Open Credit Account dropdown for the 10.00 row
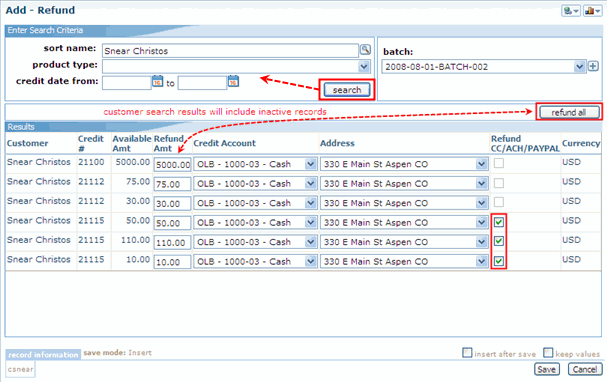This screenshot has width=607, height=382. click(310, 262)
